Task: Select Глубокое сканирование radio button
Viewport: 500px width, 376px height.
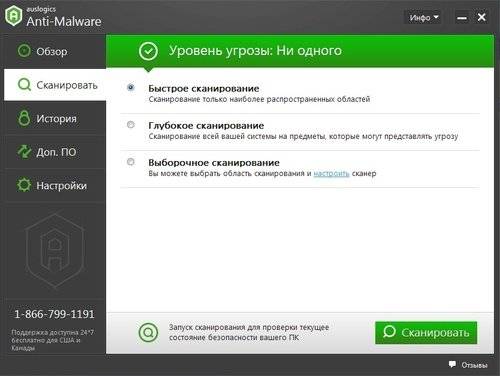Action: (x=131, y=124)
